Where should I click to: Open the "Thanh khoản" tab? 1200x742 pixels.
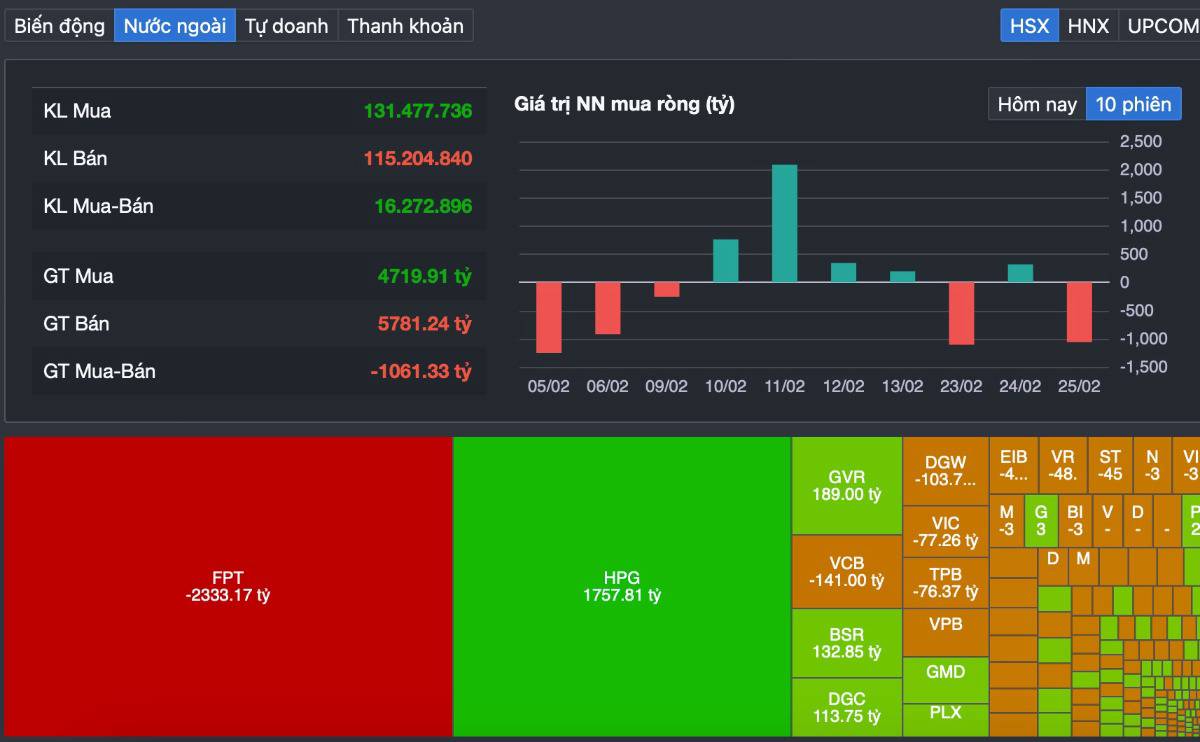click(405, 25)
